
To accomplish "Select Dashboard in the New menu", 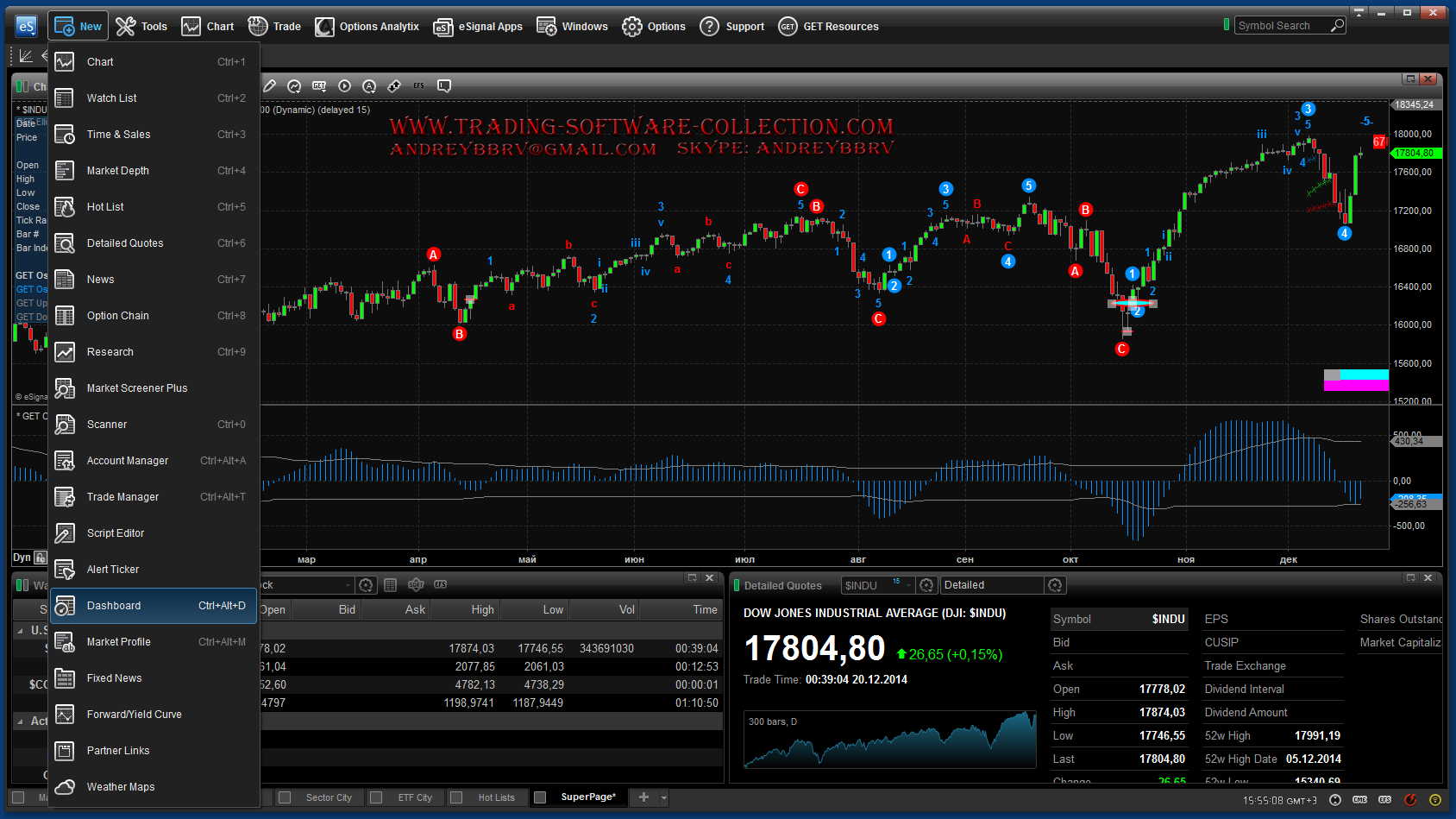I will (114, 606).
